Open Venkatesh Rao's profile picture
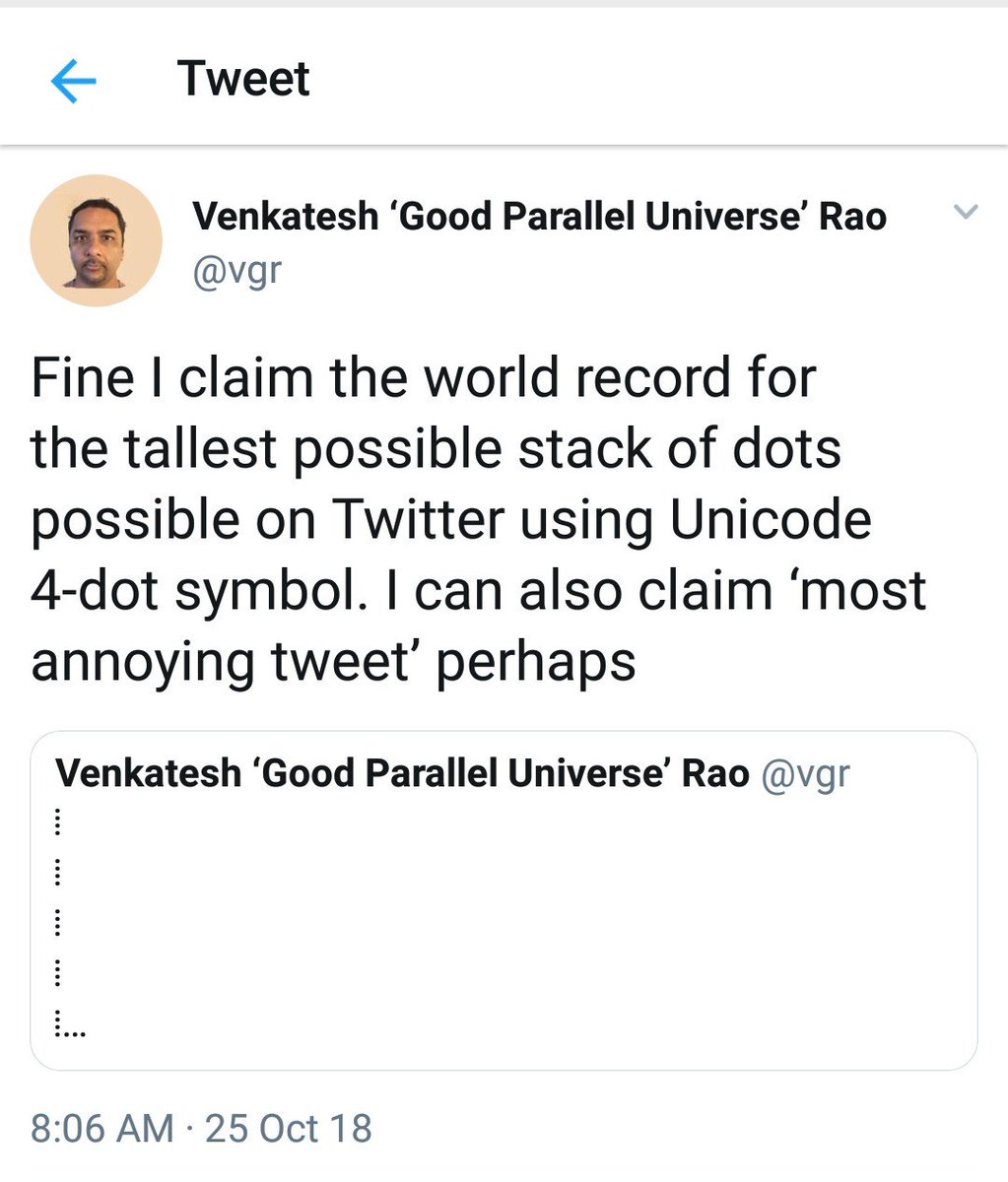Image resolution: width=1008 pixels, height=1182 pixels. tap(96, 240)
